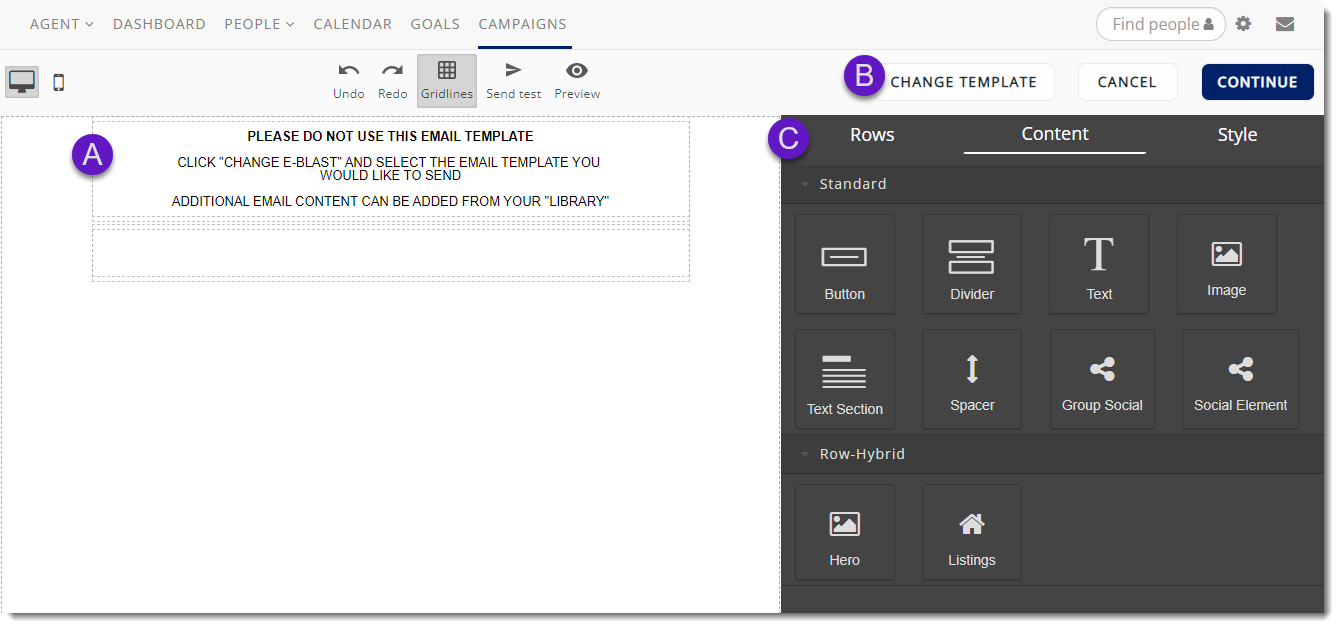Add a Text content block
The image size is (1339, 628).
(x=1099, y=263)
